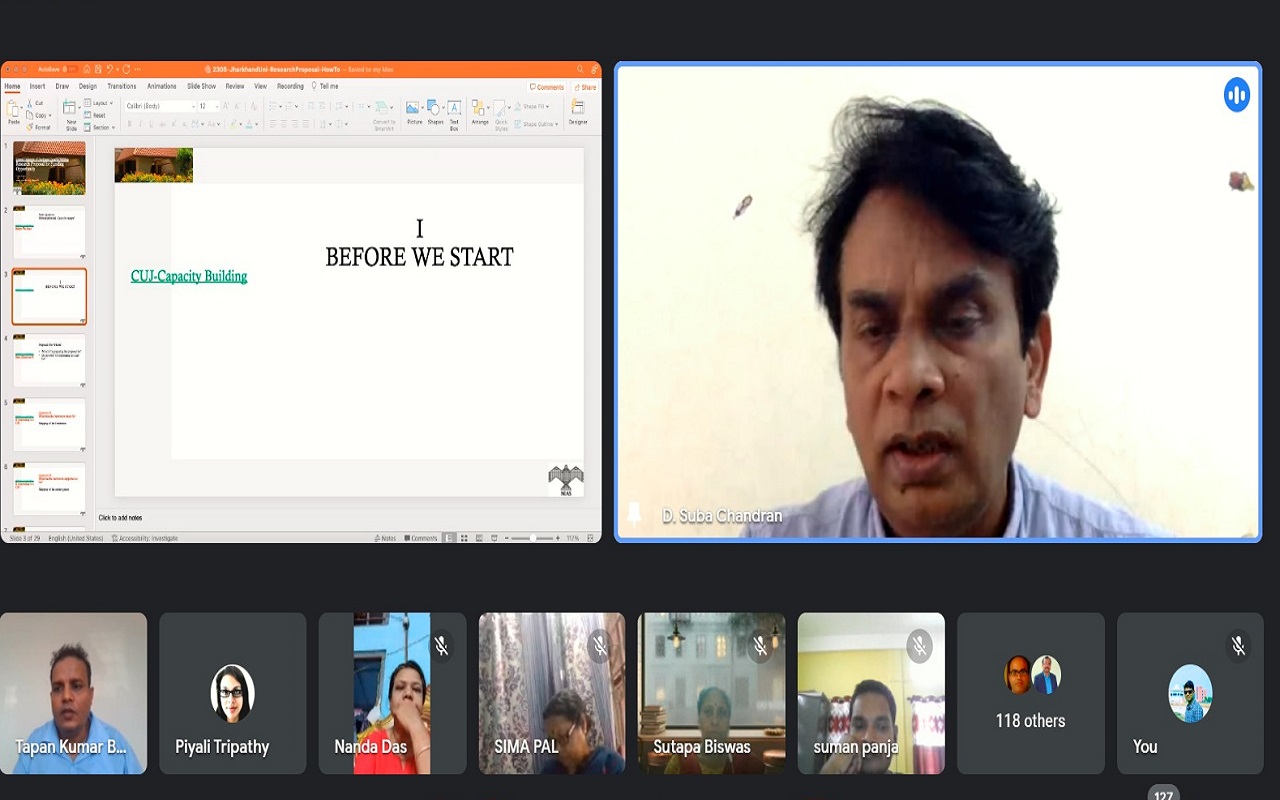Click the Picture icon in the ribbon
1280x800 pixels.
(x=413, y=109)
